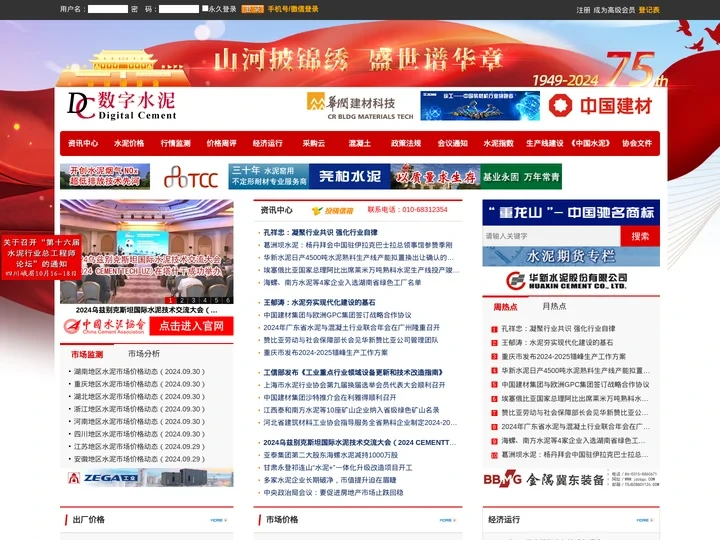Open the 水泥指数 nav menu item

(499, 143)
